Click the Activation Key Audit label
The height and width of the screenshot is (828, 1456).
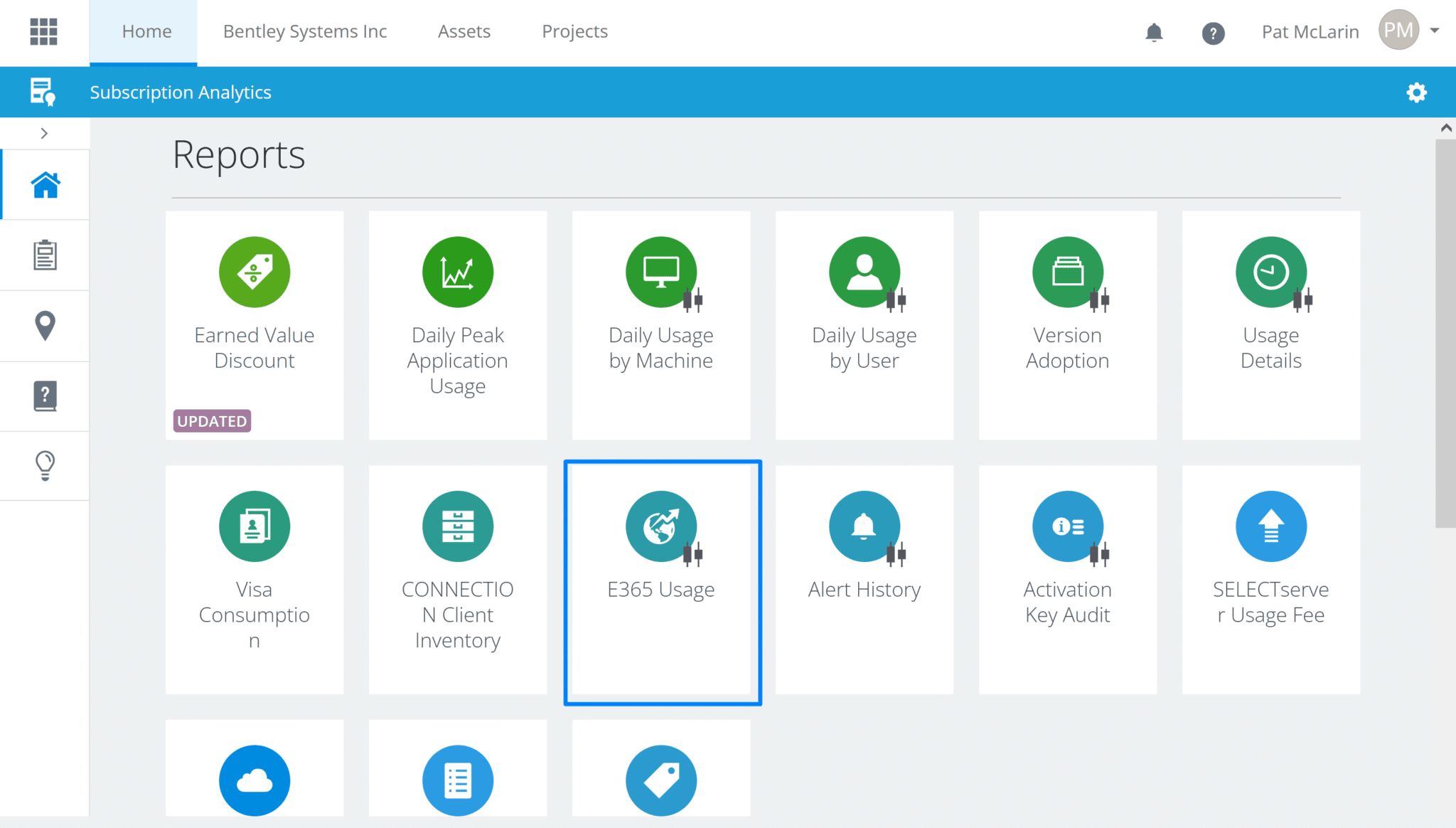1068,603
